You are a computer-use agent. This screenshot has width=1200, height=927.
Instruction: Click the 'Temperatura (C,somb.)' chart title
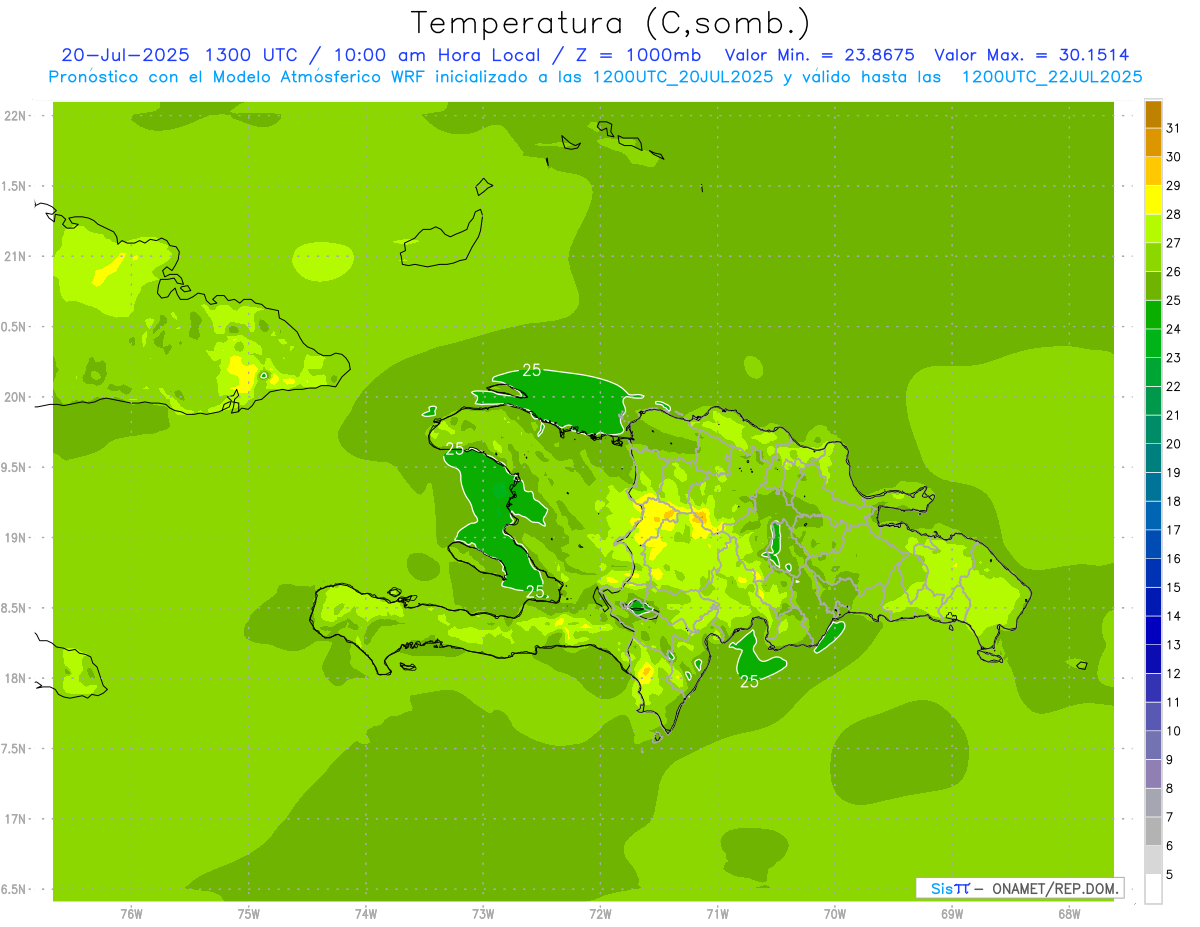point(611,23)
